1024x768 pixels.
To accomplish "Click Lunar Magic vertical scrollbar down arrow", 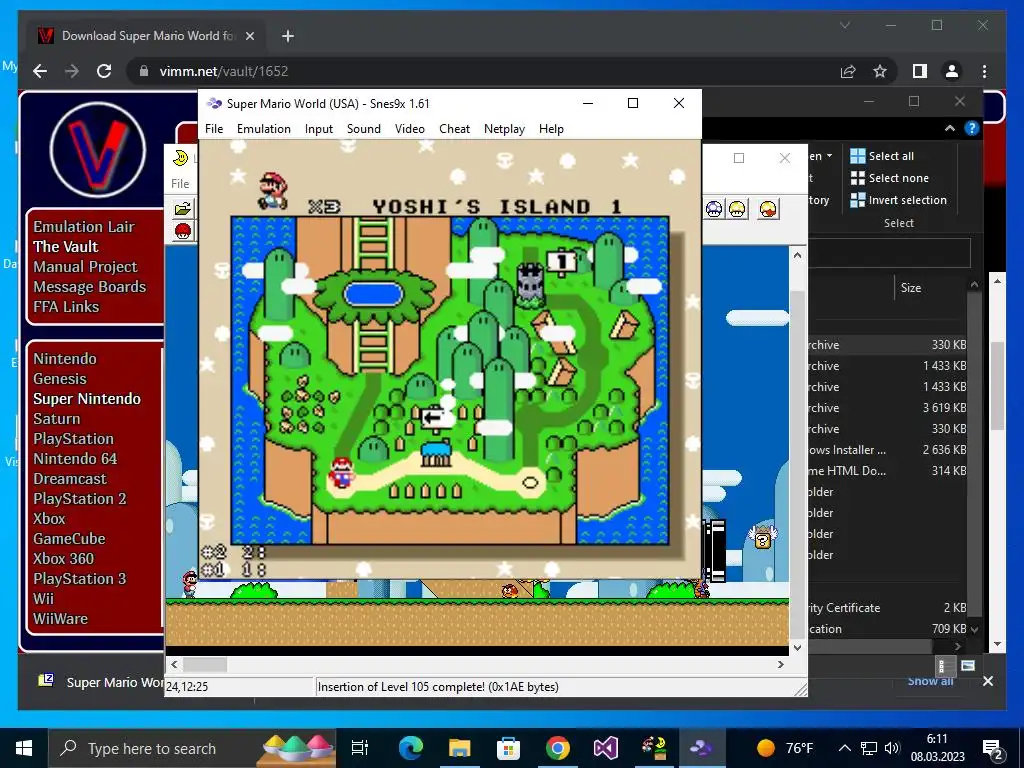I will (x=797, y=647).
